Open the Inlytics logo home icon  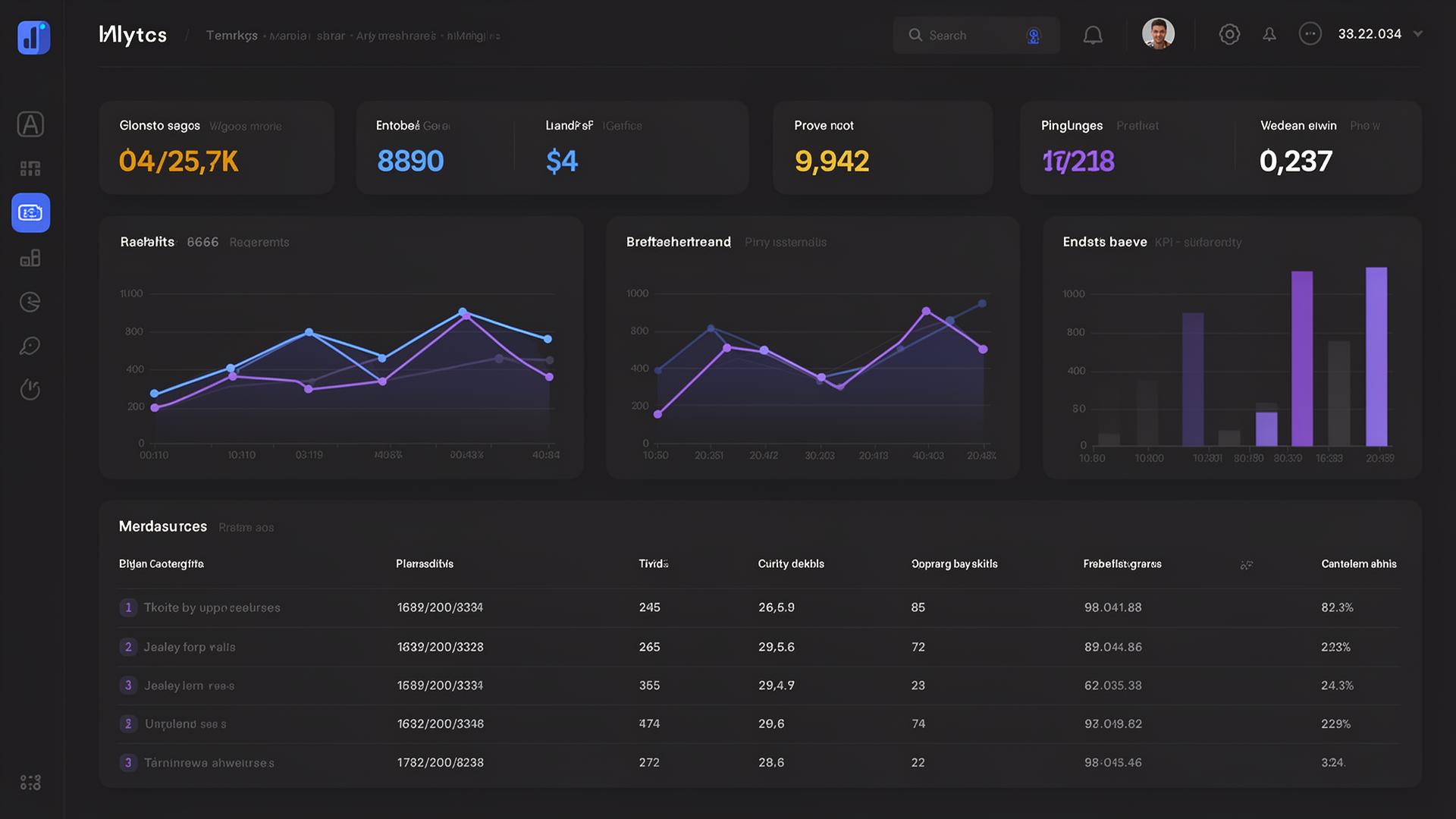click(x=32, y=38)
